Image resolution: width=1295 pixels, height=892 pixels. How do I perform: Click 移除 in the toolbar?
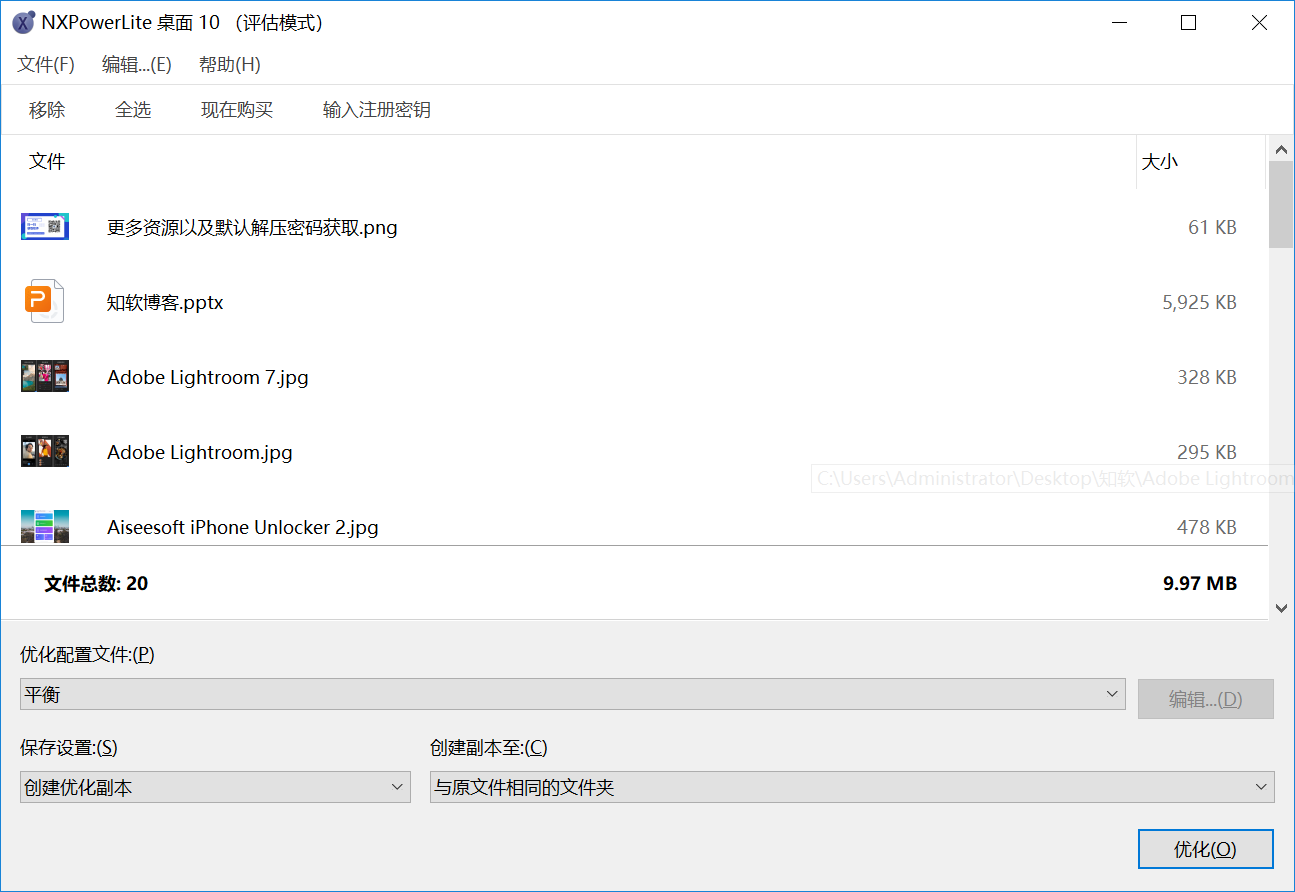(47, 110)
